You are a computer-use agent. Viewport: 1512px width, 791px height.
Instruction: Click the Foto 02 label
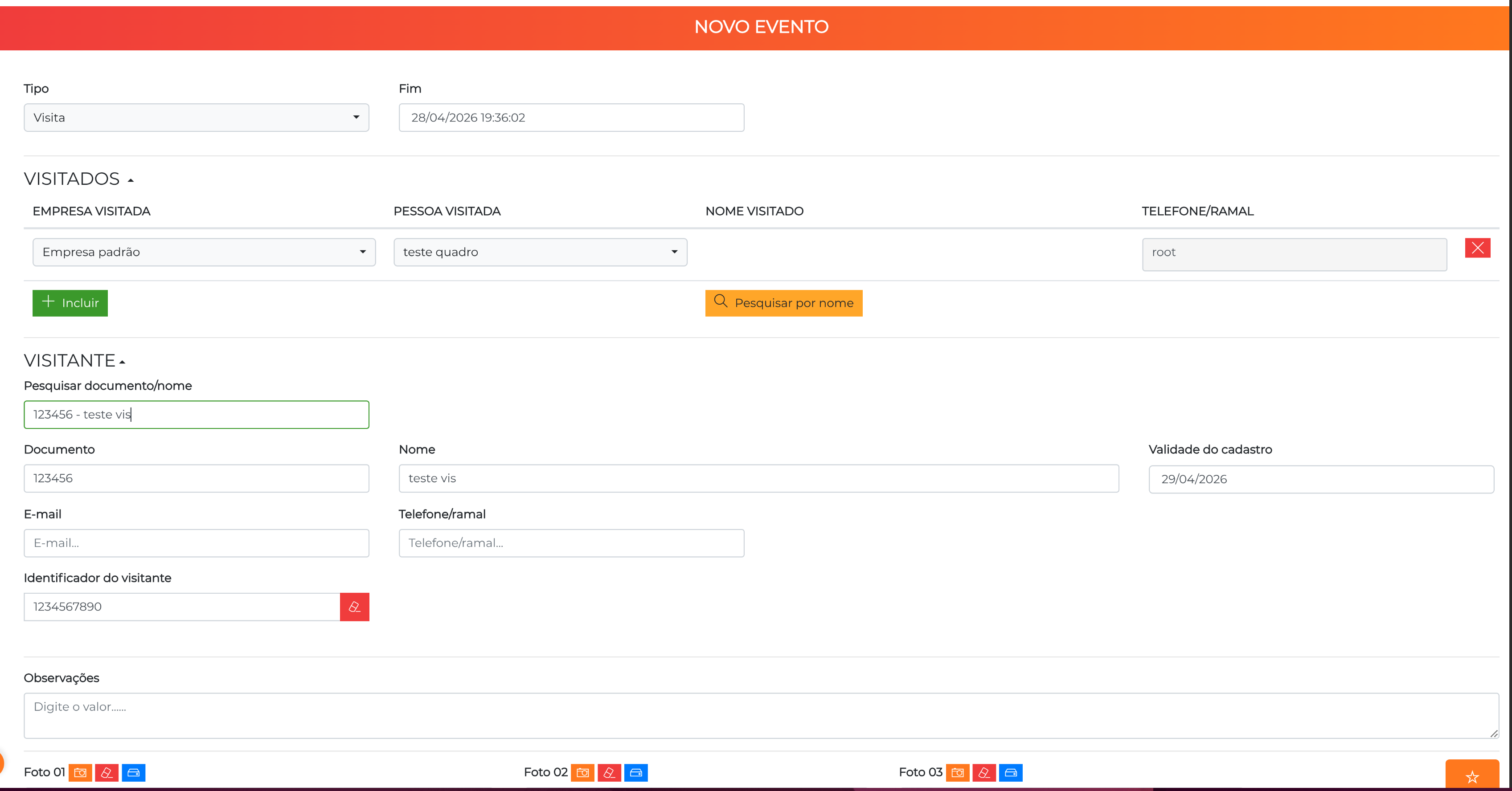point(546,772)
